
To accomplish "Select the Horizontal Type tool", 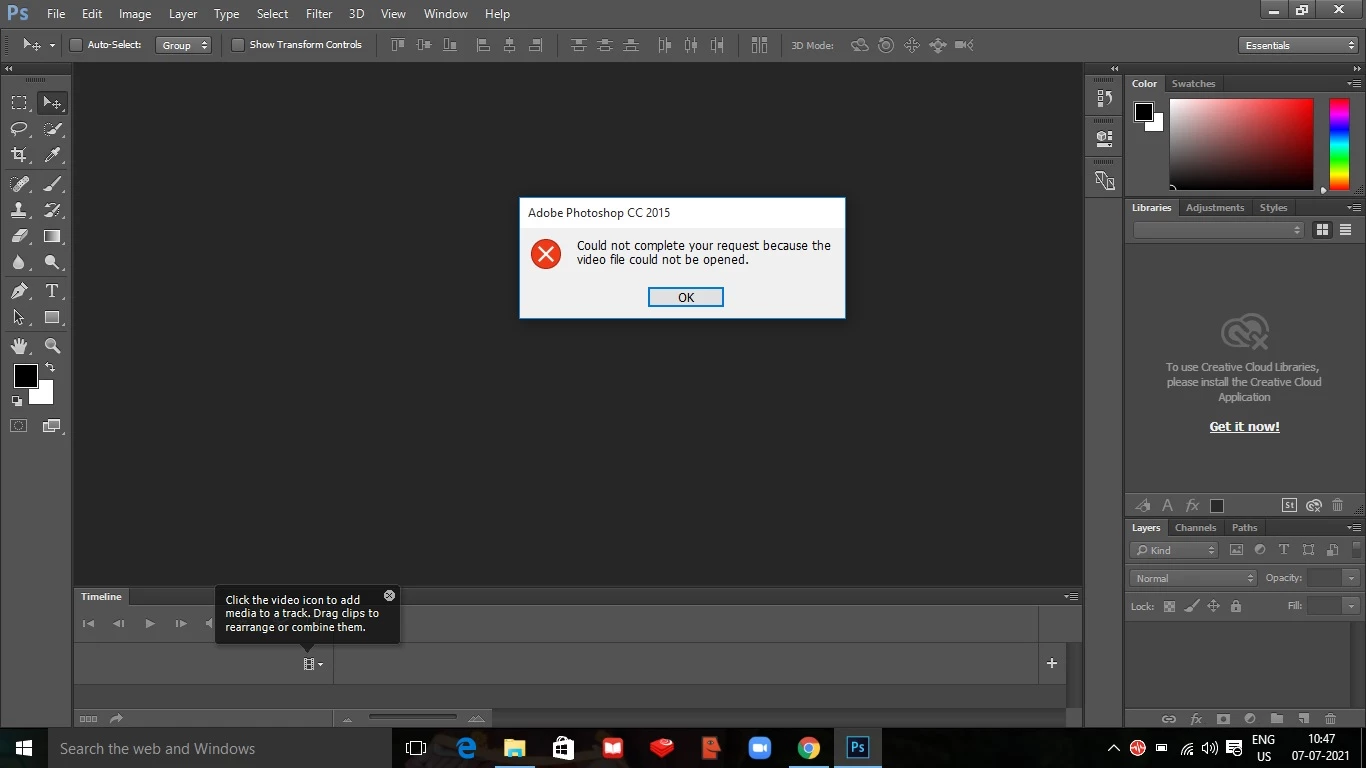I will (52, 291).
